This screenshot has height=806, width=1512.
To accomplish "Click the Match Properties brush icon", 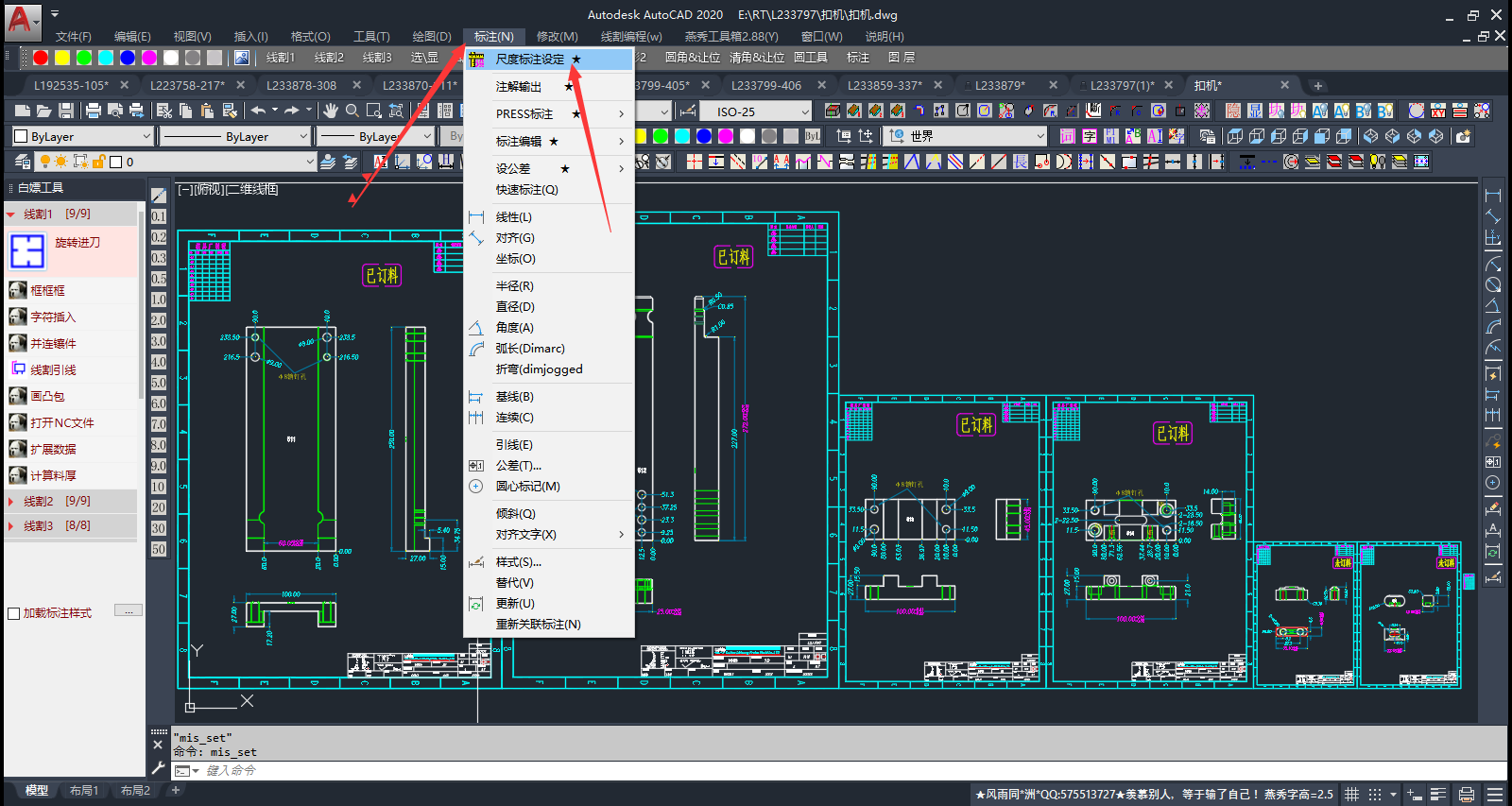I will point(230,111).
